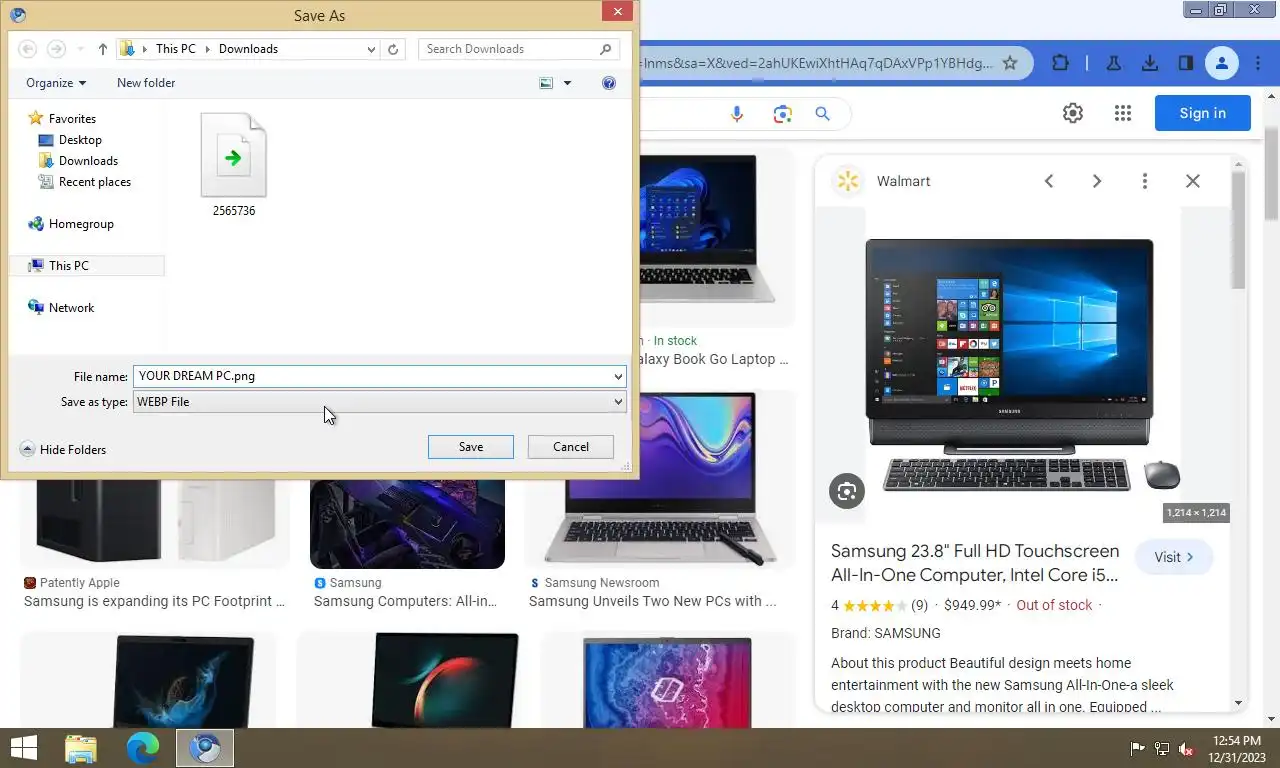Expand the File name dropdown

point(618,376)
